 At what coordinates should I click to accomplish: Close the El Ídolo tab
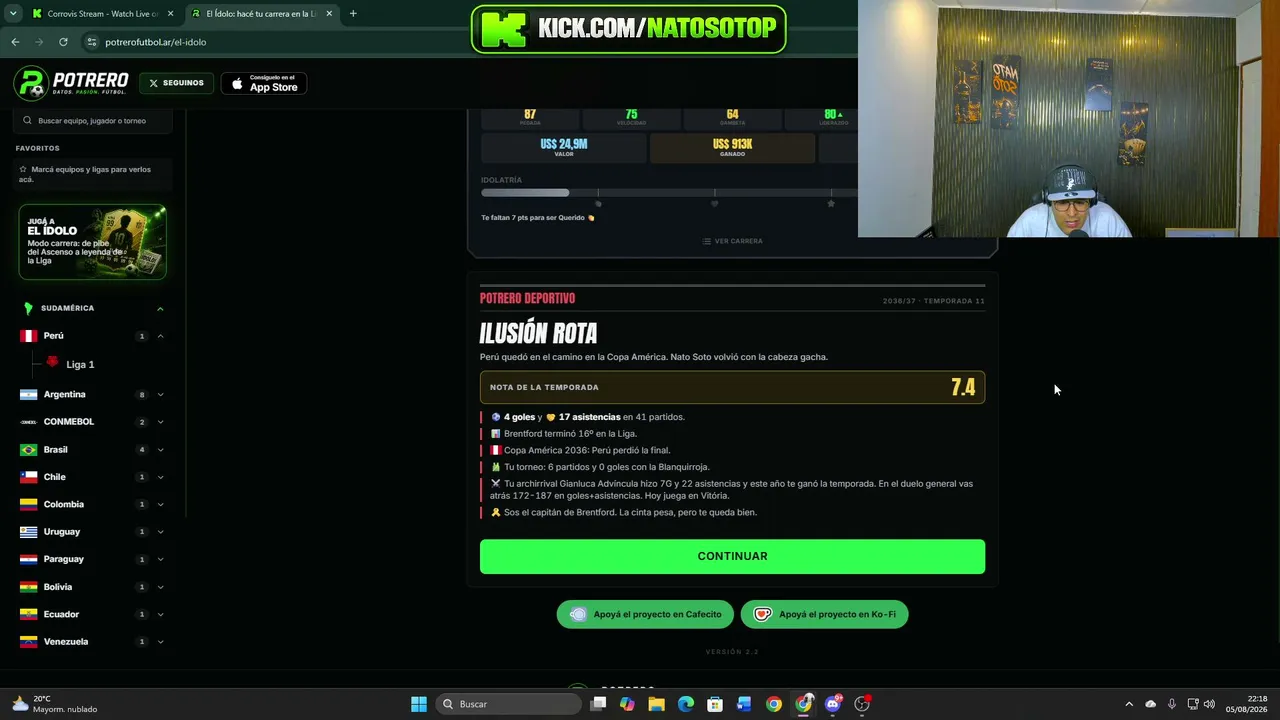point(331,14)
